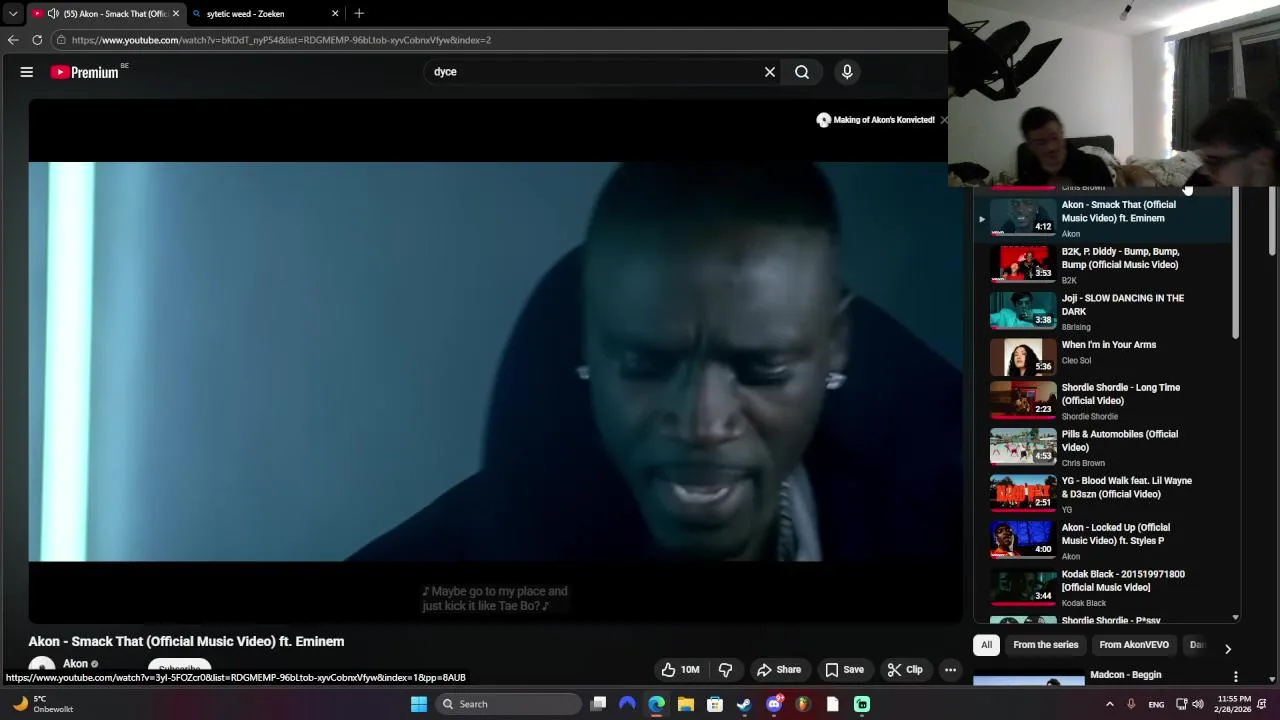Click playlist panel scroll-down arrow

coord(1236,618)
